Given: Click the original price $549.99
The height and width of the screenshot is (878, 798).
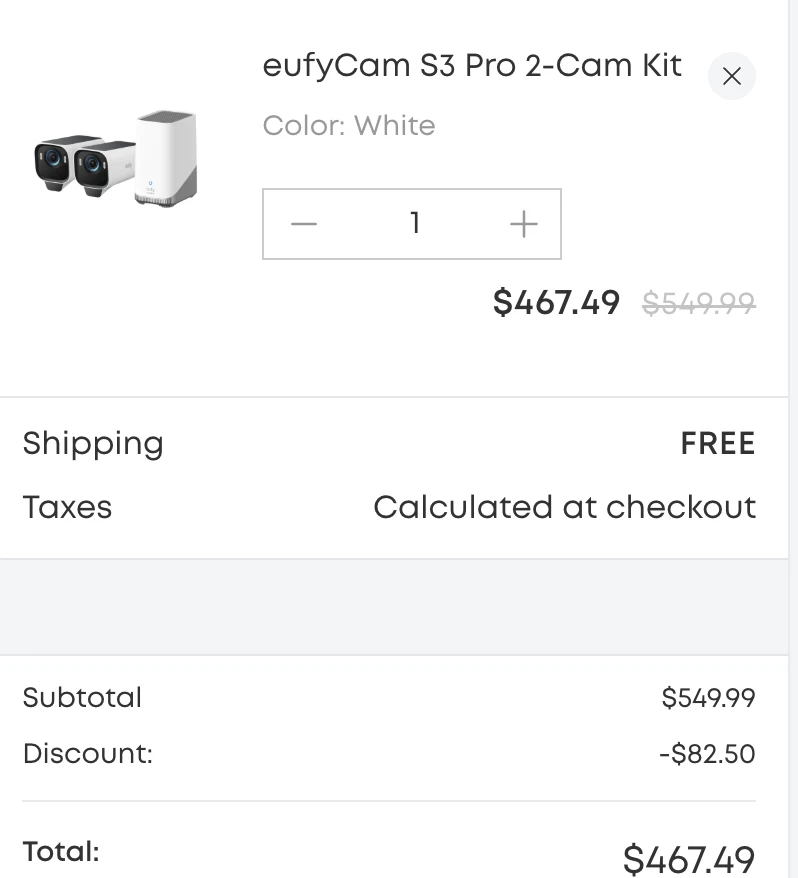Looking at the screenshot, I should click(x=700, y=303).
